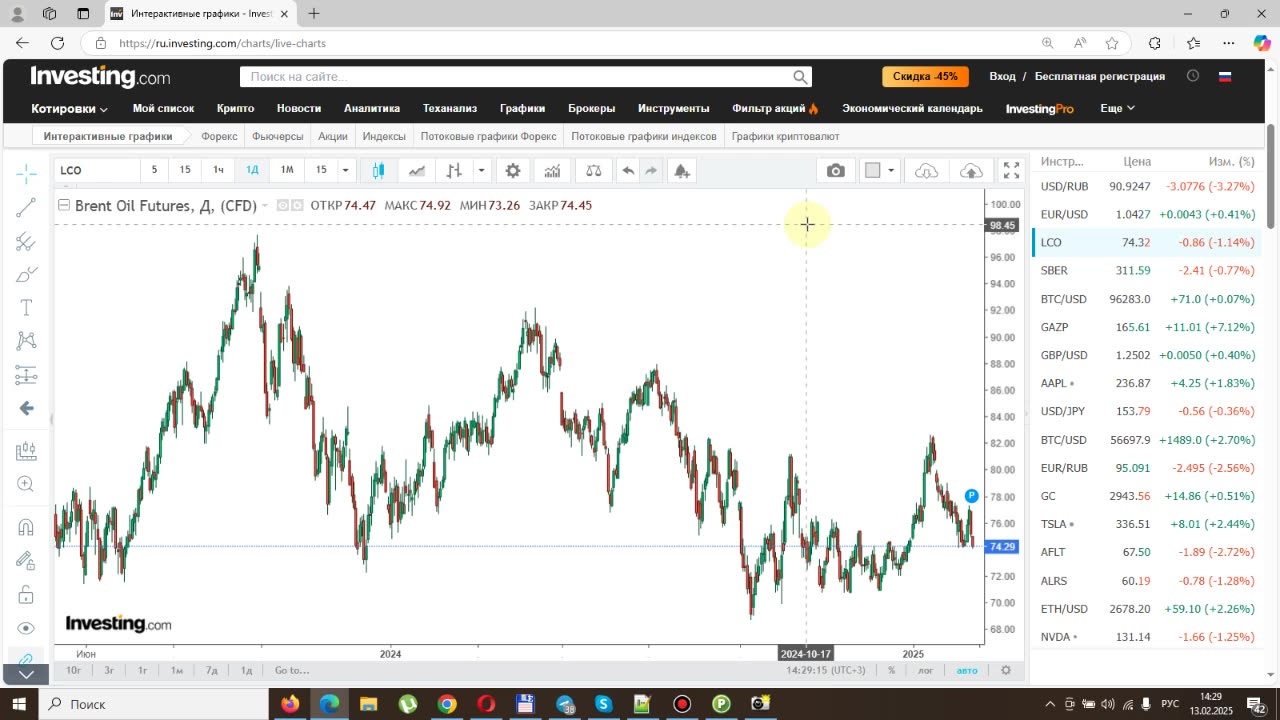Open the prediction and measurement tools
Image resolution: width=1280 pixels, height=720 pixels.
point(26,375)
